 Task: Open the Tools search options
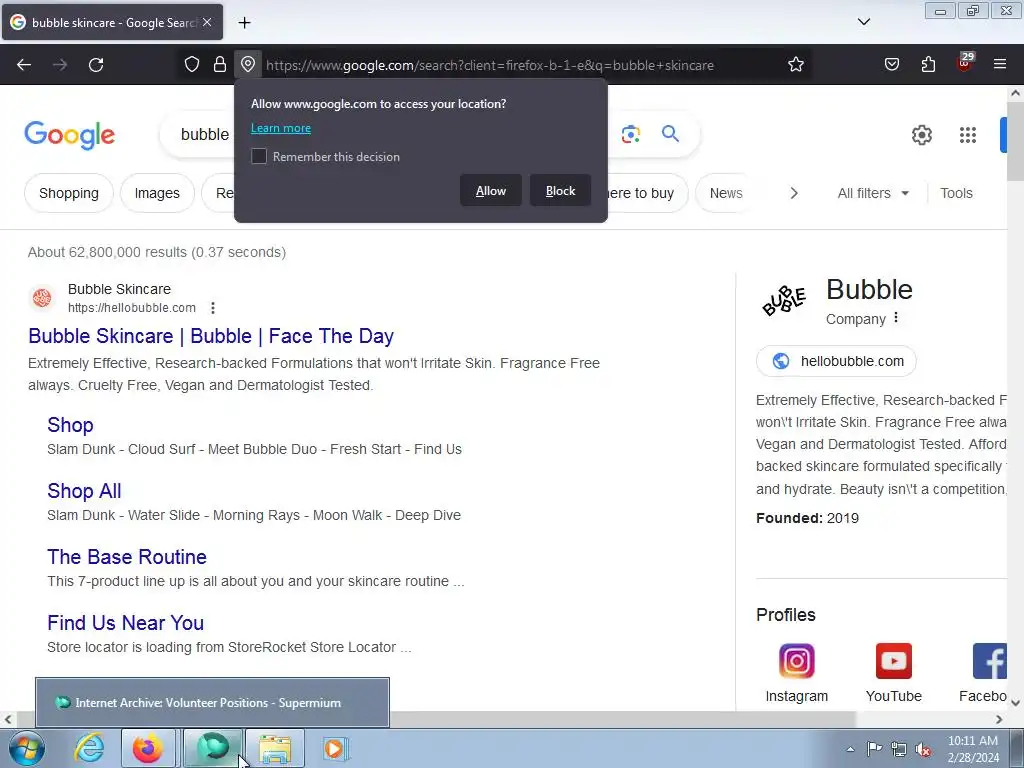(x=956, y=193)
